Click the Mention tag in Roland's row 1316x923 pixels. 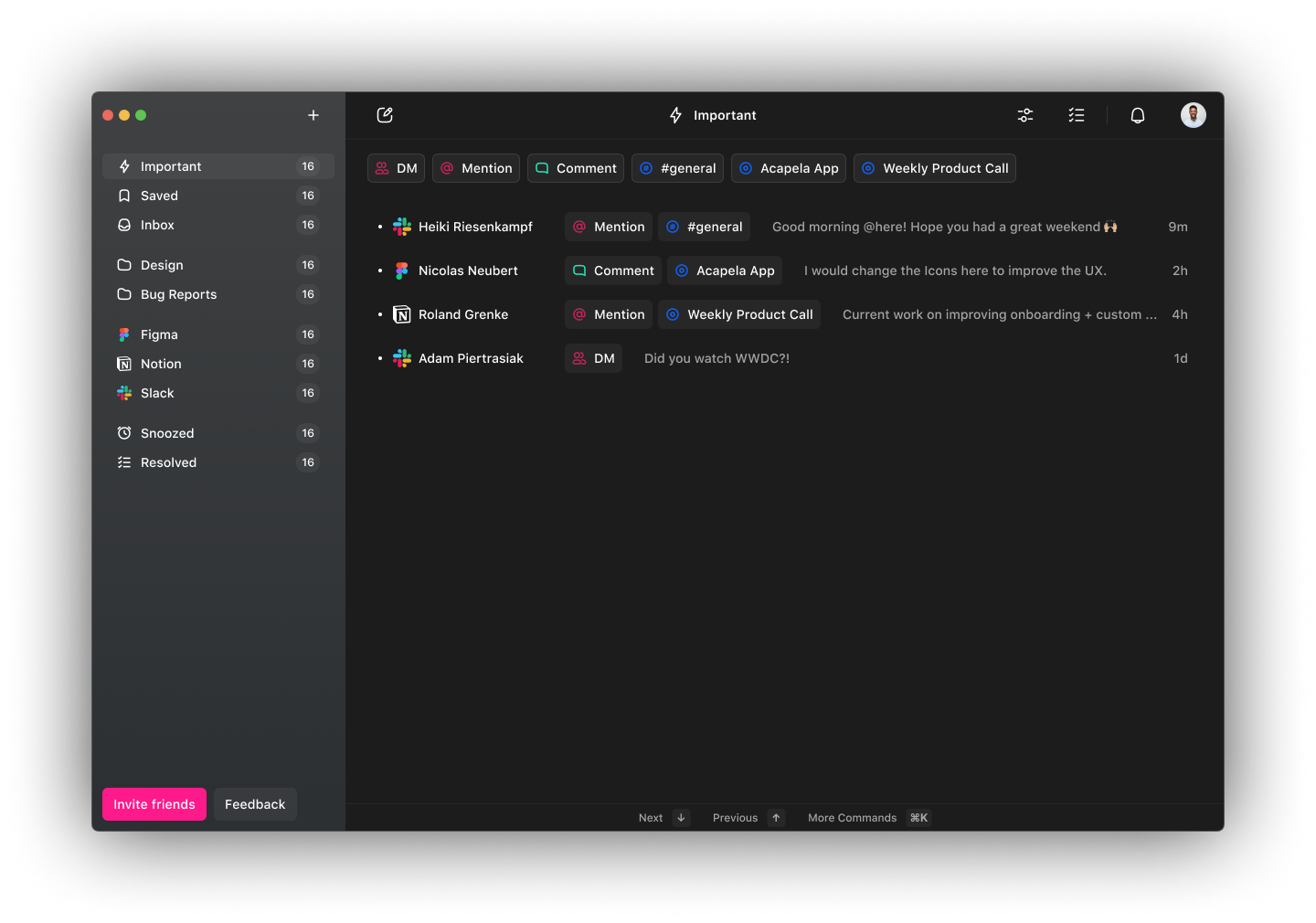609,314
